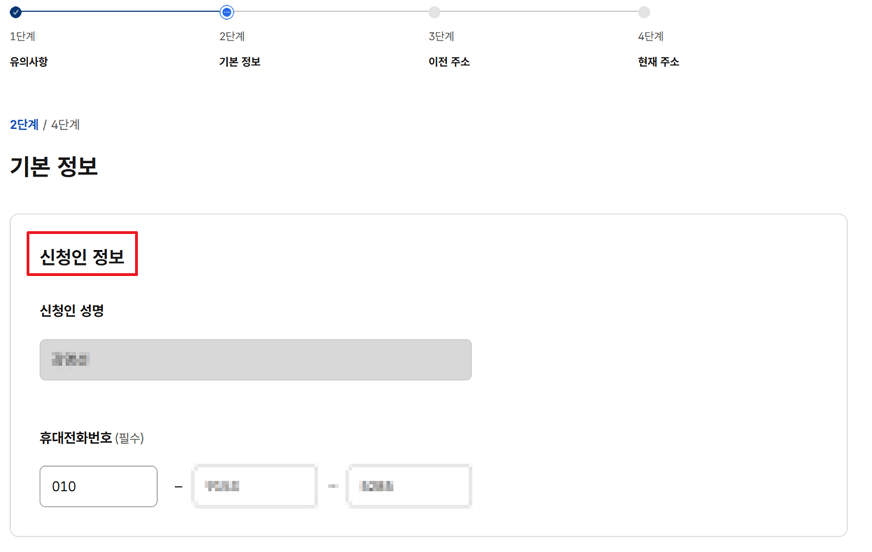Select the 현재 주소 step label

pos(658,62)
